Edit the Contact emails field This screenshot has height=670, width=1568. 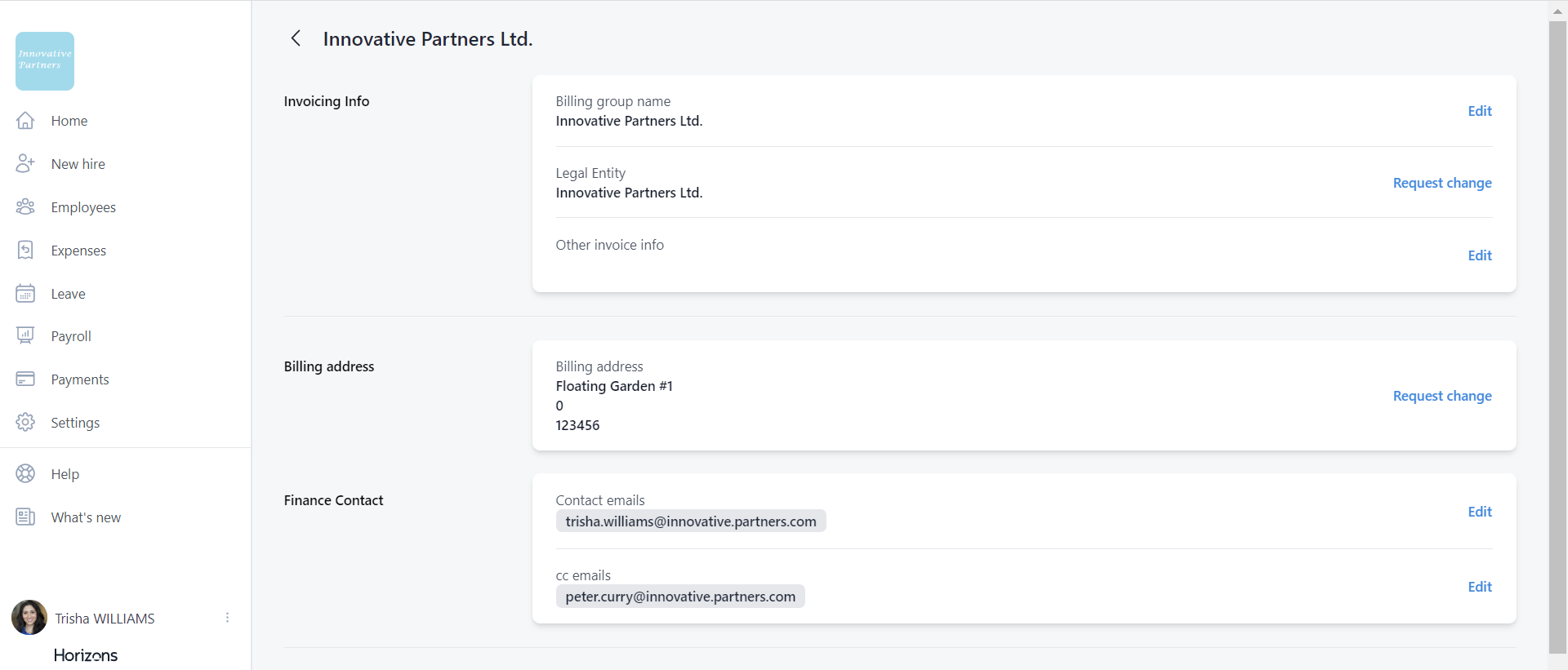click(1479, 512)
